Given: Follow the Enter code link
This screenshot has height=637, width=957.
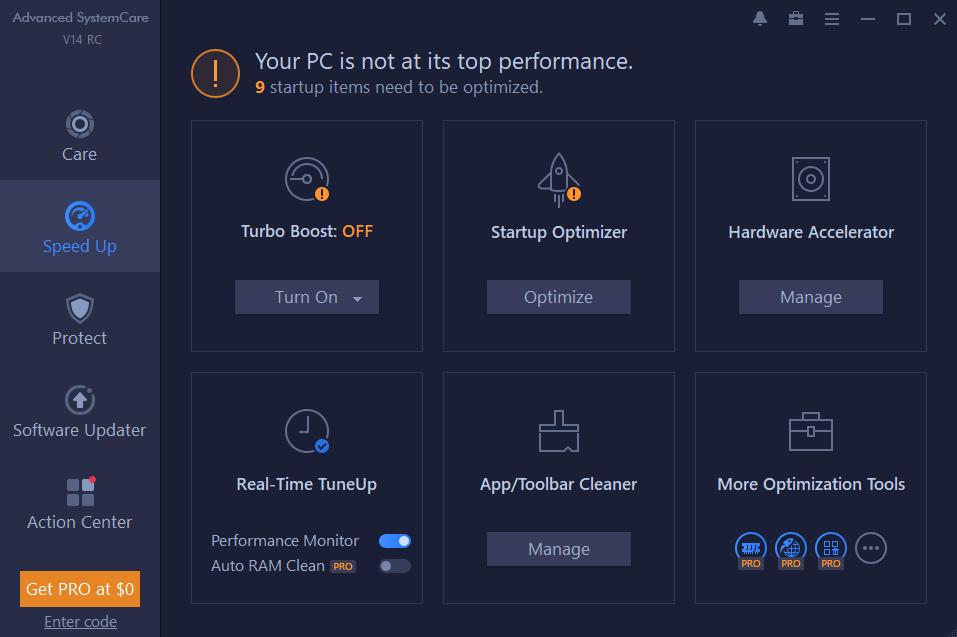Looking at the screenshot, I should (x=81, y=622).
